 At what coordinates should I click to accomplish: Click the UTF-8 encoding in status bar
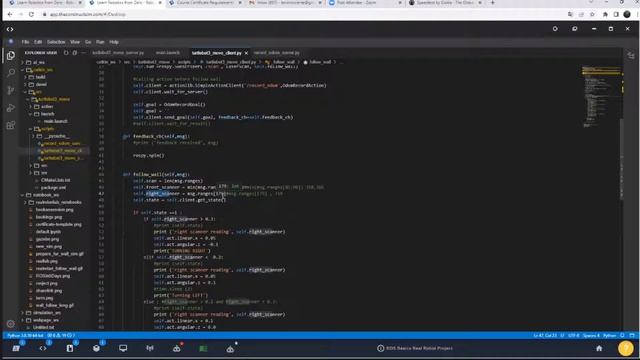click(573, 336)
